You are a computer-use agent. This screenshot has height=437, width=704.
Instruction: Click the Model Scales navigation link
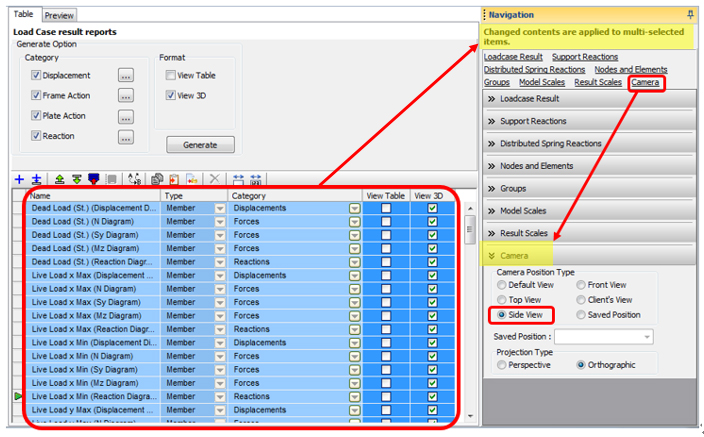point(542,82)
